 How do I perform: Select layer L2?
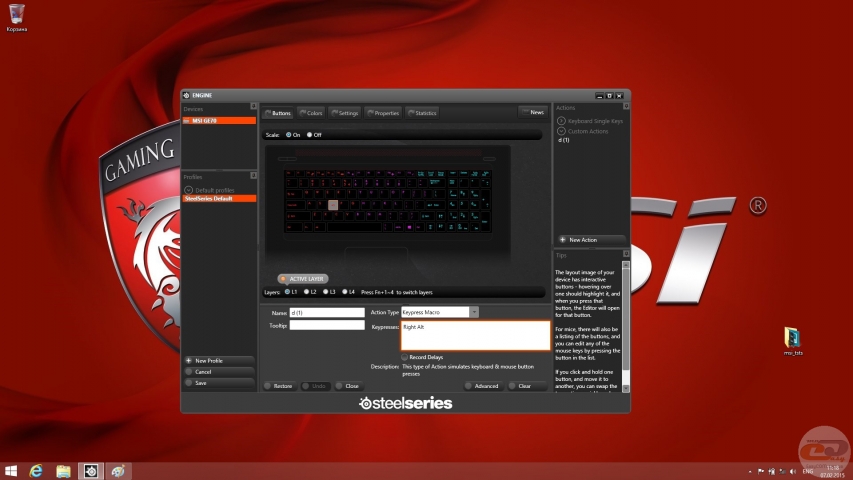click(307, 292)
